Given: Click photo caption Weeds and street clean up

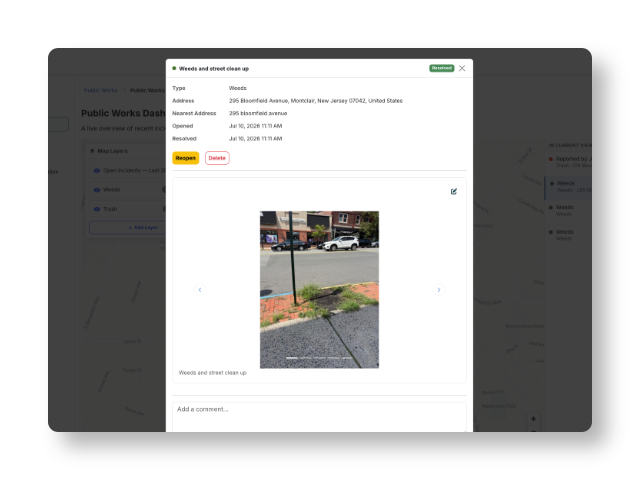Looking at the screenshot, I should (213, 373).
